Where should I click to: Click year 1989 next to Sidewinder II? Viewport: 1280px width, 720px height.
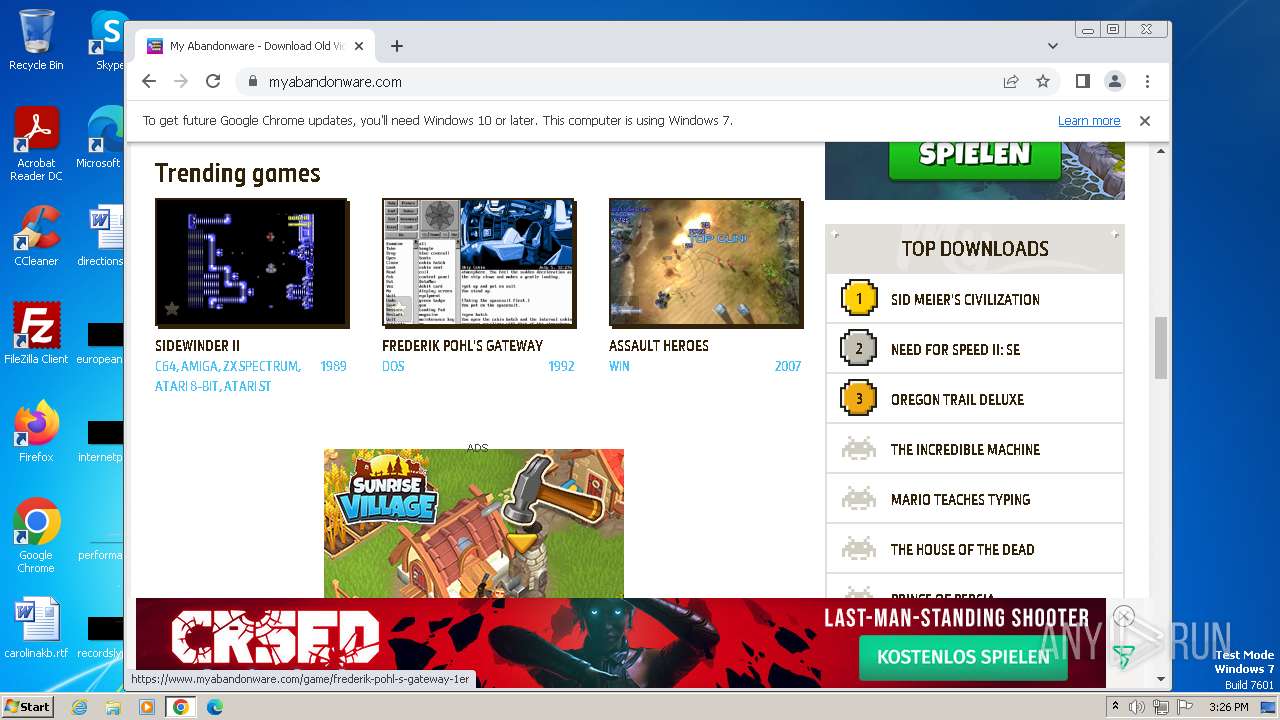pos(333,367)
